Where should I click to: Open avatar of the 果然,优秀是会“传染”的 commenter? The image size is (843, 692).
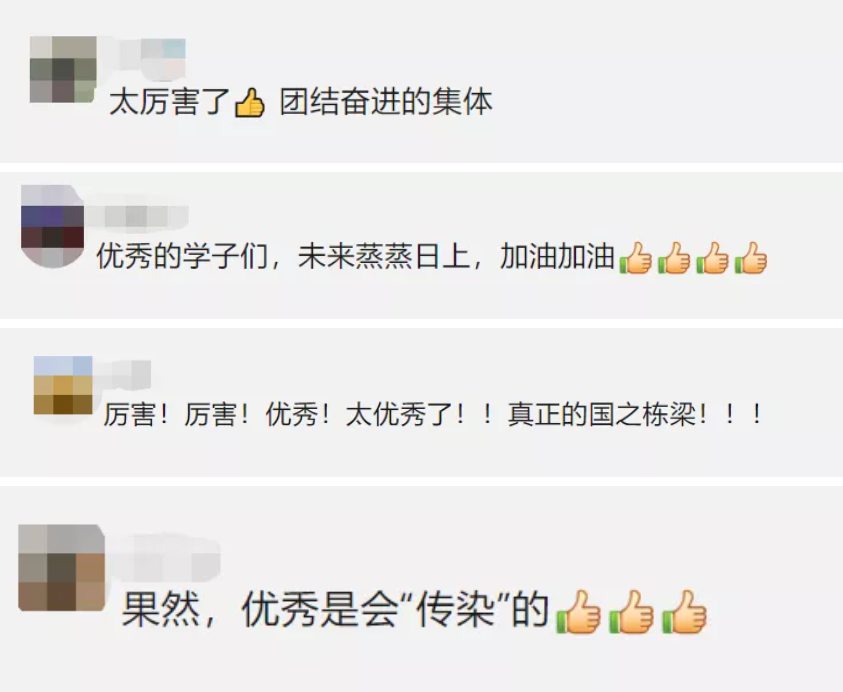click(61, 568)
